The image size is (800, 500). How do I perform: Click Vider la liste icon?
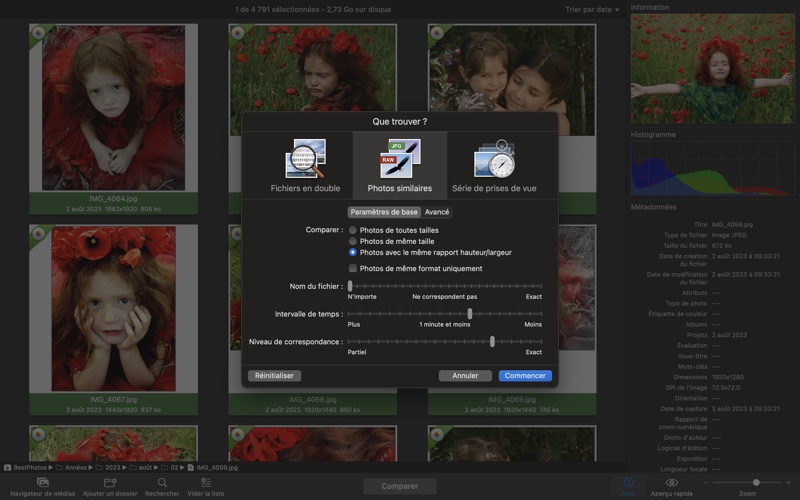tap(206, 482)
